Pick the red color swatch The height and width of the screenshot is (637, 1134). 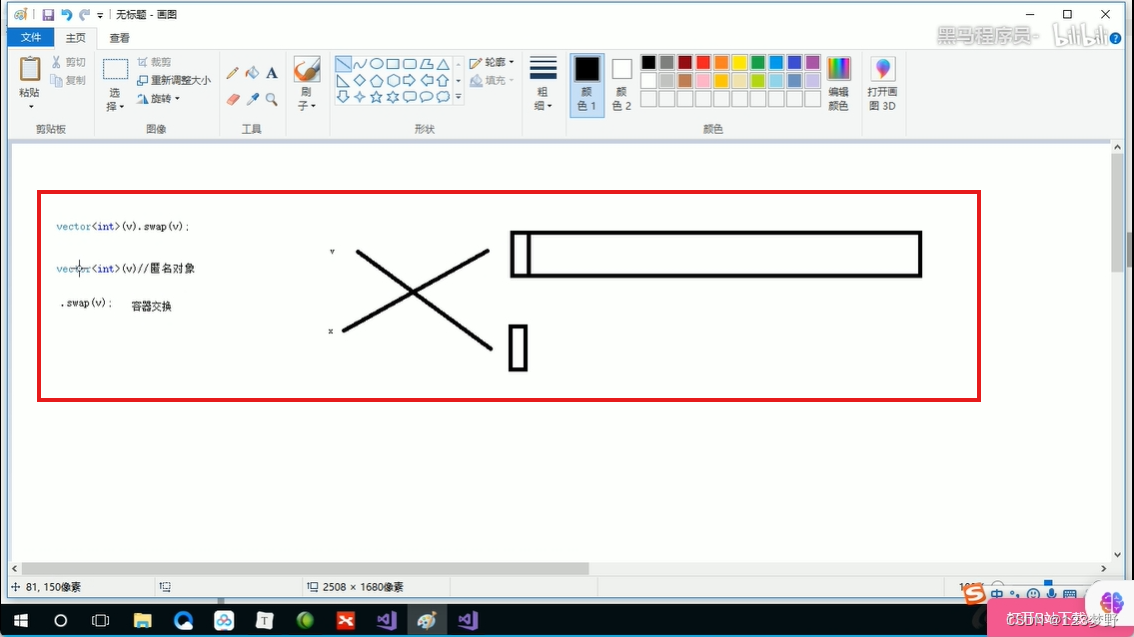click(703, 63)
